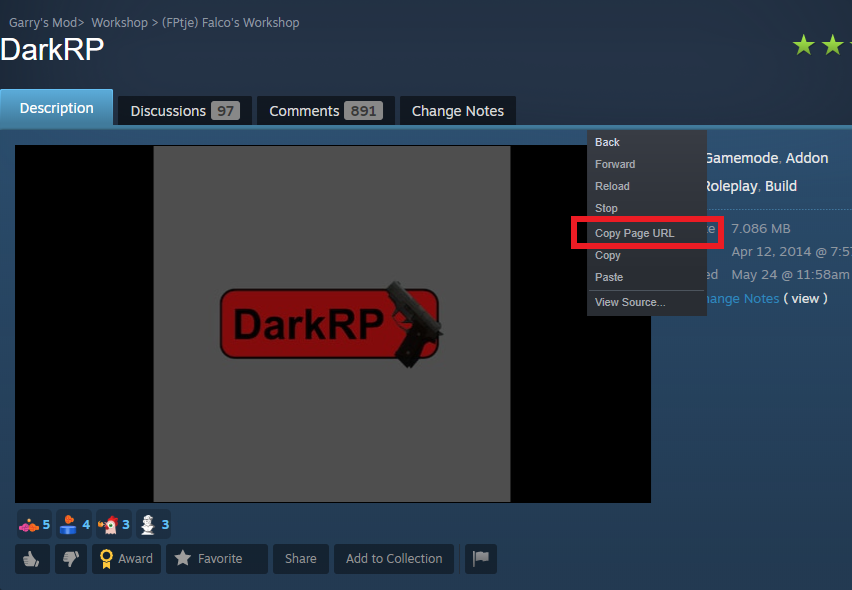Select Back in the context menu

coord(647,142)
